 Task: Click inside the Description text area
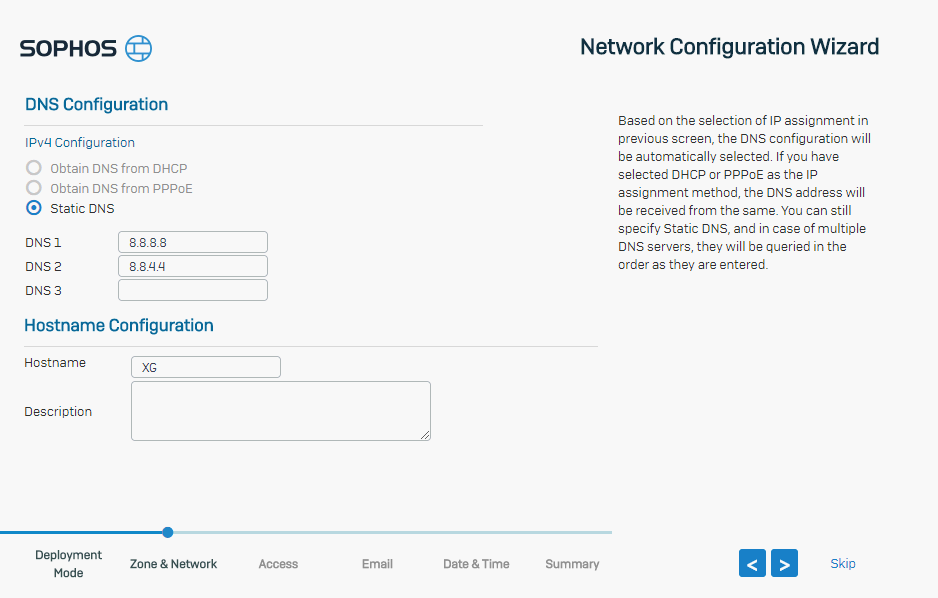[281, 411]
